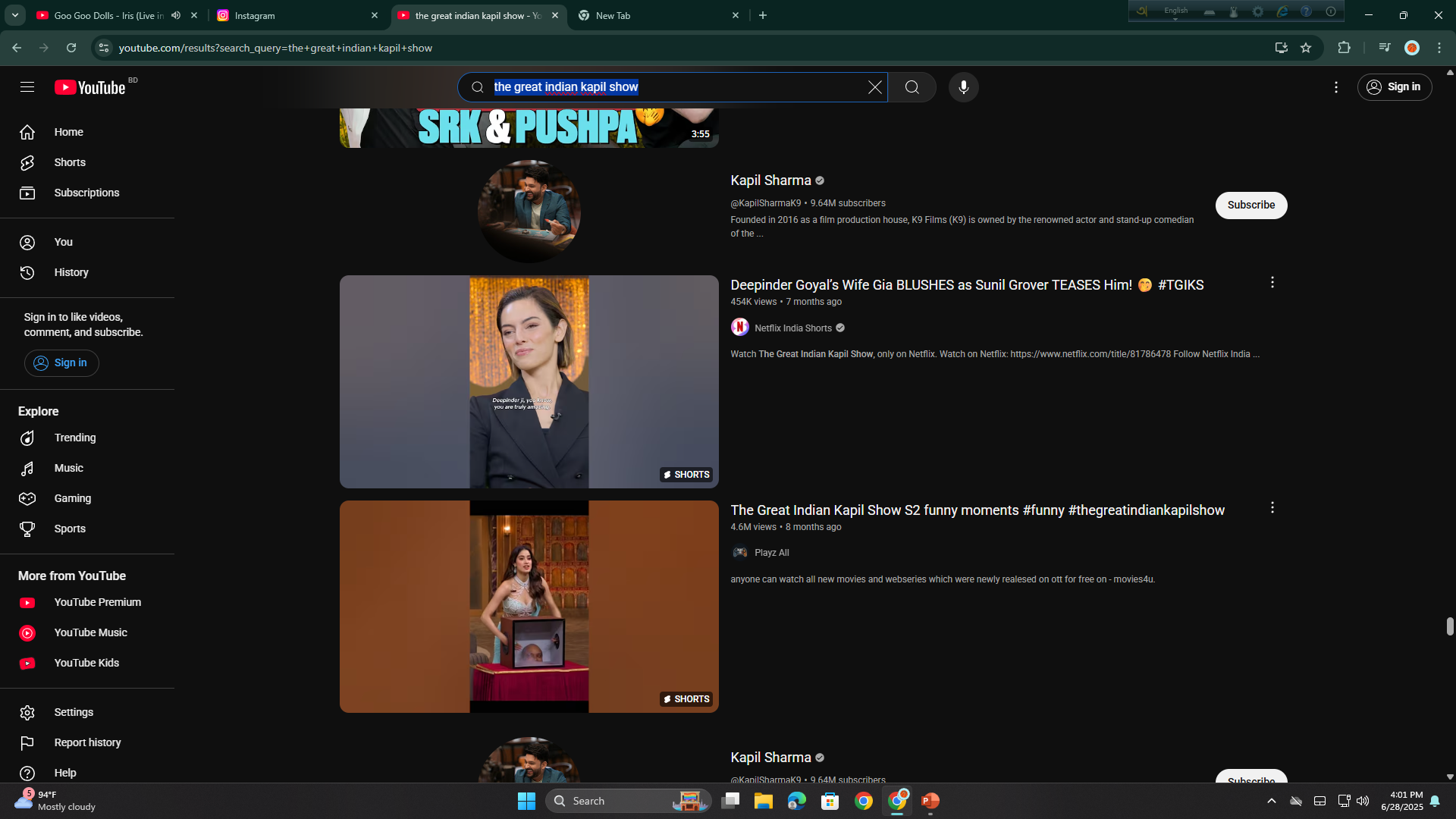Open Netflix India Shorts channel
Viewport: 1456px width, 819px height.
792,328
